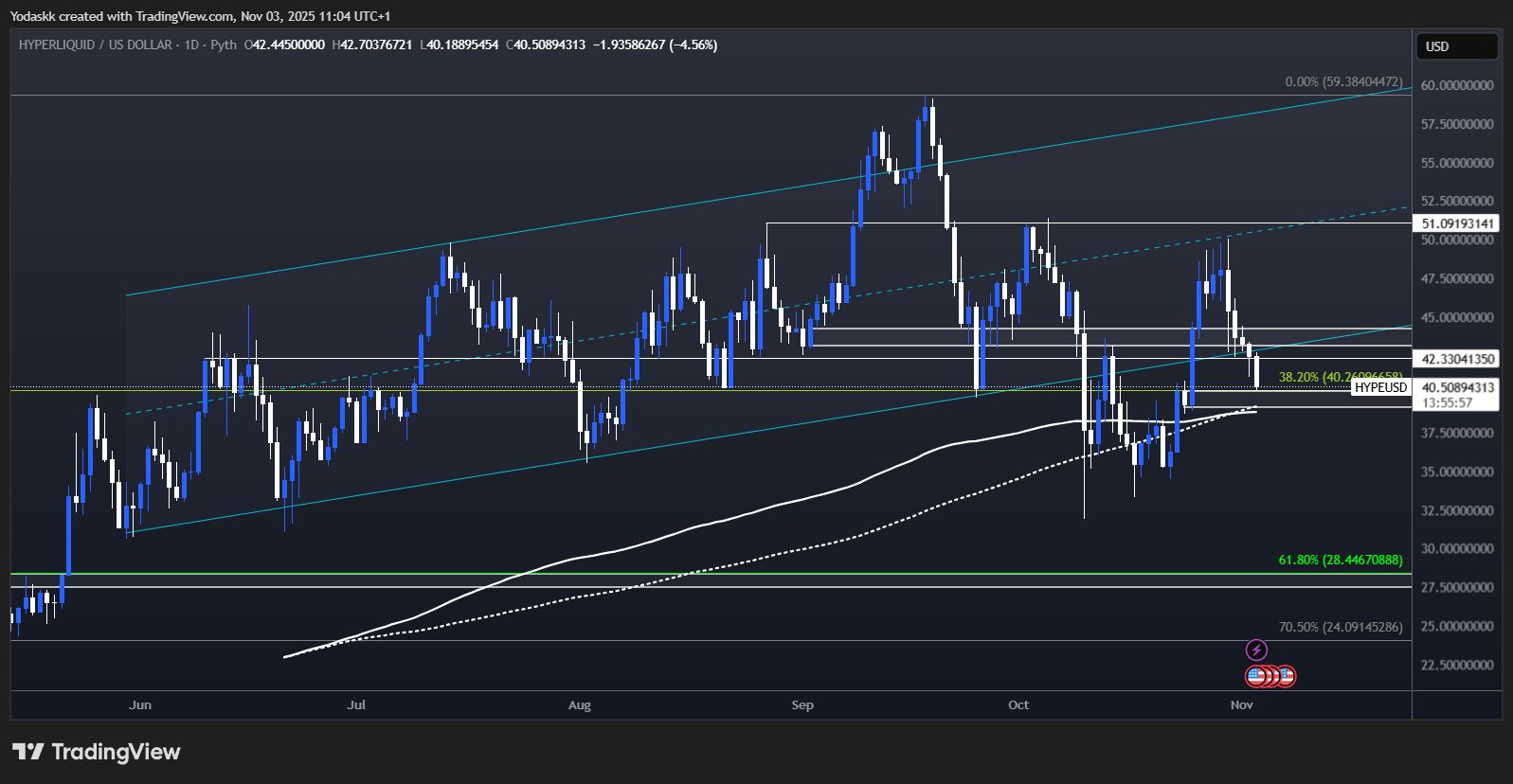
Task: Click the leftmost US flag economic event icon
Action: click(x=1256, y=676)
